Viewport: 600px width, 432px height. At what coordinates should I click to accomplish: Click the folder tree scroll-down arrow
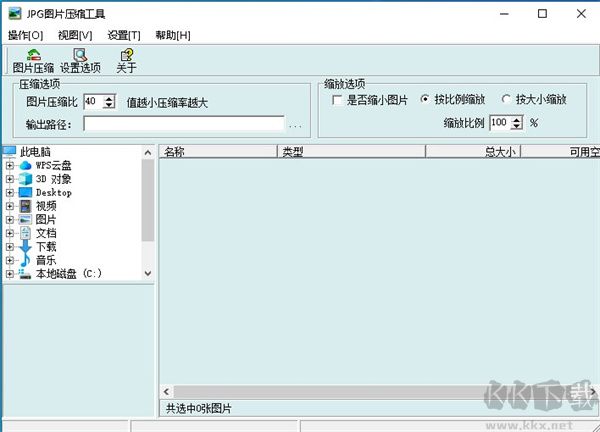[148, 274]
